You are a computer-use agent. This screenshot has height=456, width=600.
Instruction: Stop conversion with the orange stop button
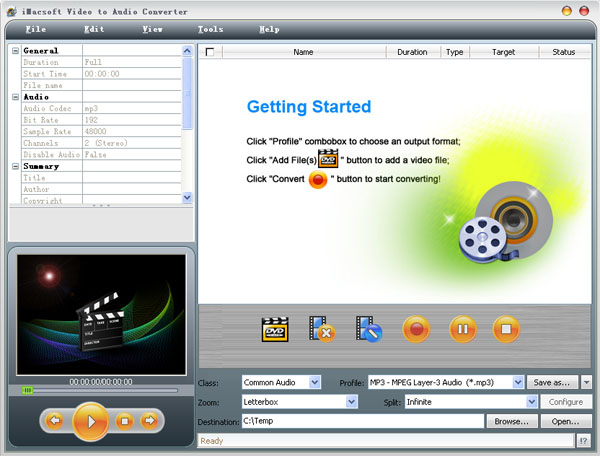(x=507, y=329)
